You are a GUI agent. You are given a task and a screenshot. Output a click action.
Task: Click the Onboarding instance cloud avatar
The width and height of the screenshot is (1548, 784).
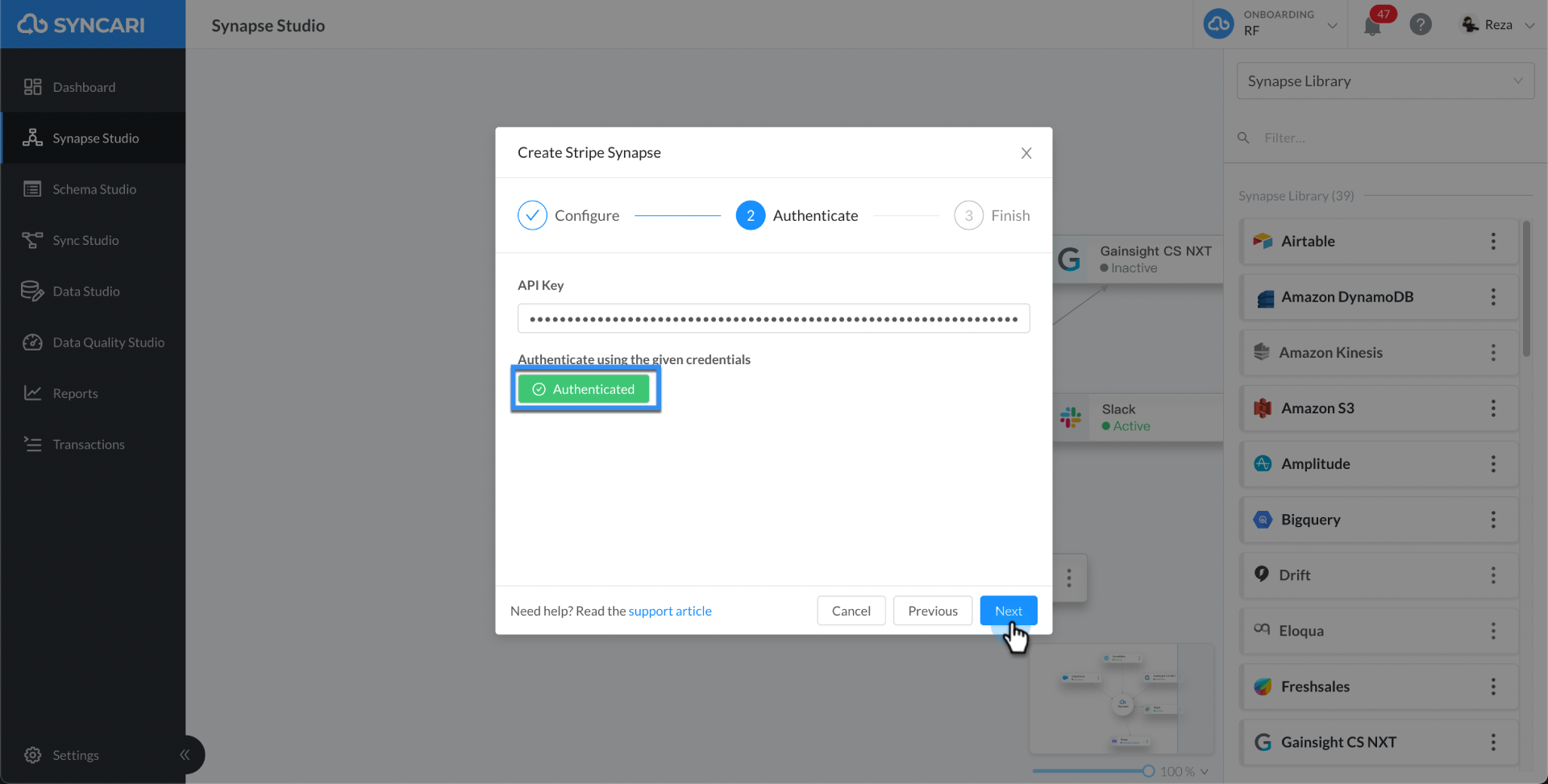click(x=1218, y=24)
